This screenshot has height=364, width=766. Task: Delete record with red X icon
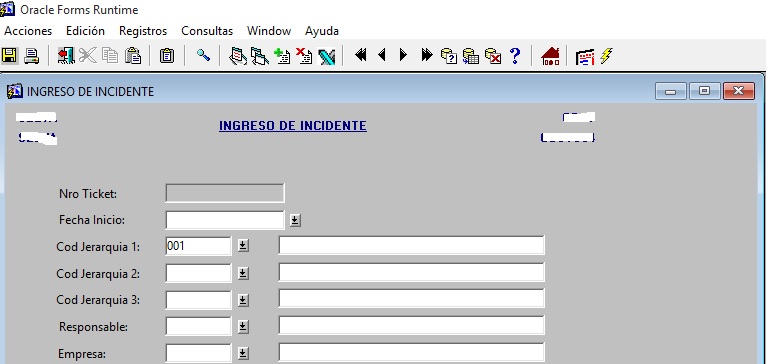pos(304,56)
